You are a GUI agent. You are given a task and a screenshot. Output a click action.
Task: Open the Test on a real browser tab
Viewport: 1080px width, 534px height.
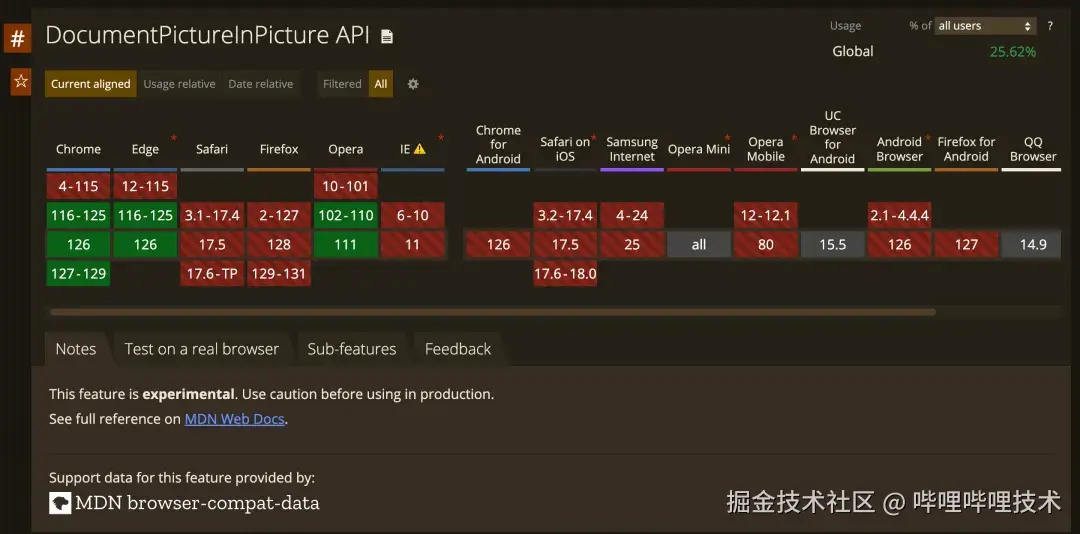201,349
